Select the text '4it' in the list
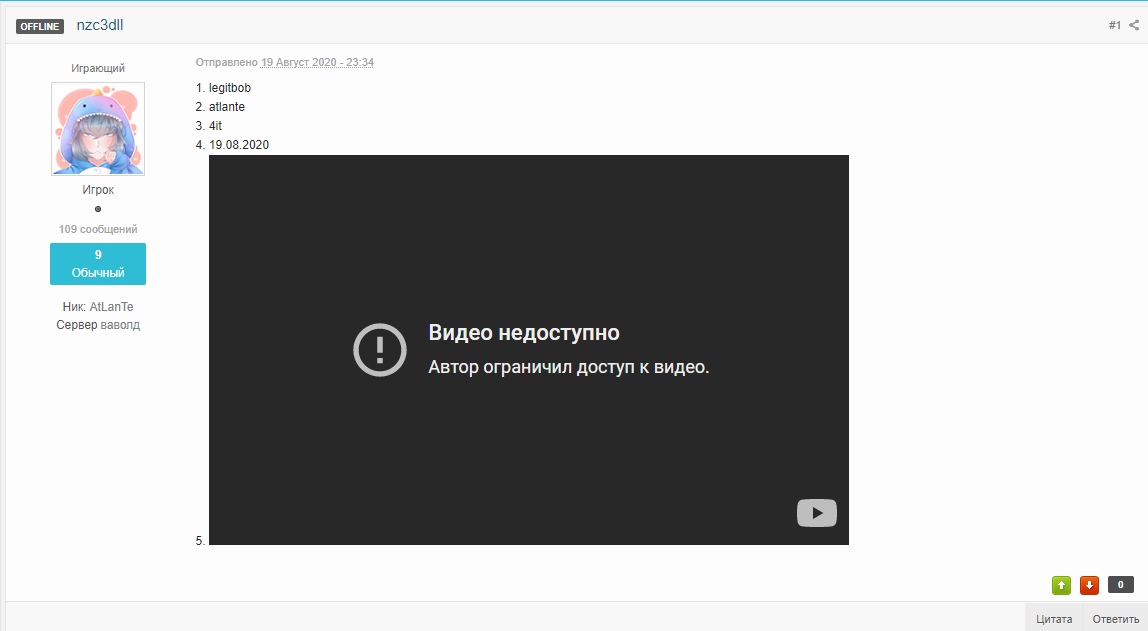1148x631 pixels. (215, 126)
